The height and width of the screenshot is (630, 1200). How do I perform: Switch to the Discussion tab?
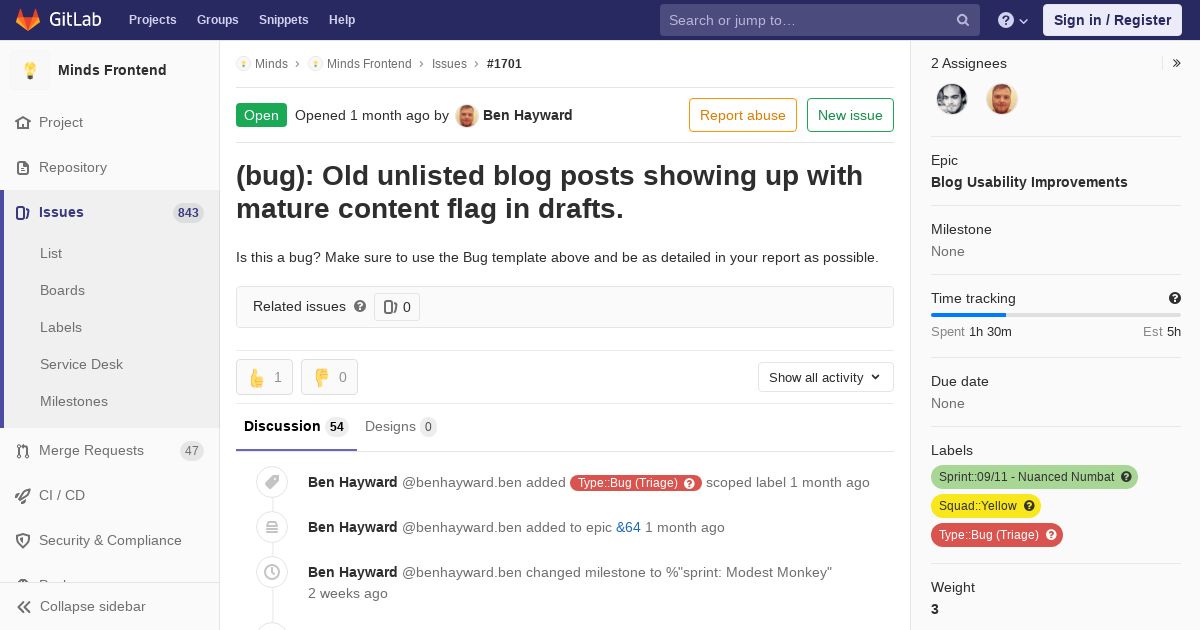[x=296, y=427]
